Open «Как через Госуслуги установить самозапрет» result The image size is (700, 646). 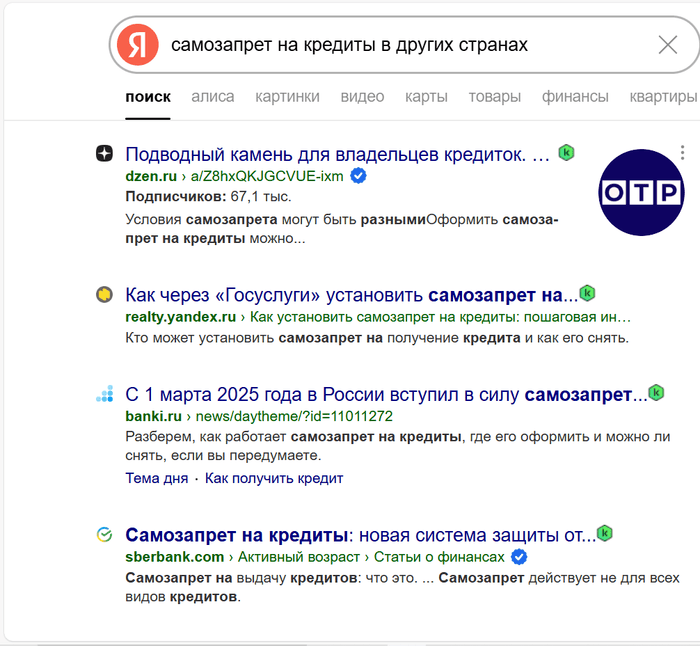point(351,295)
